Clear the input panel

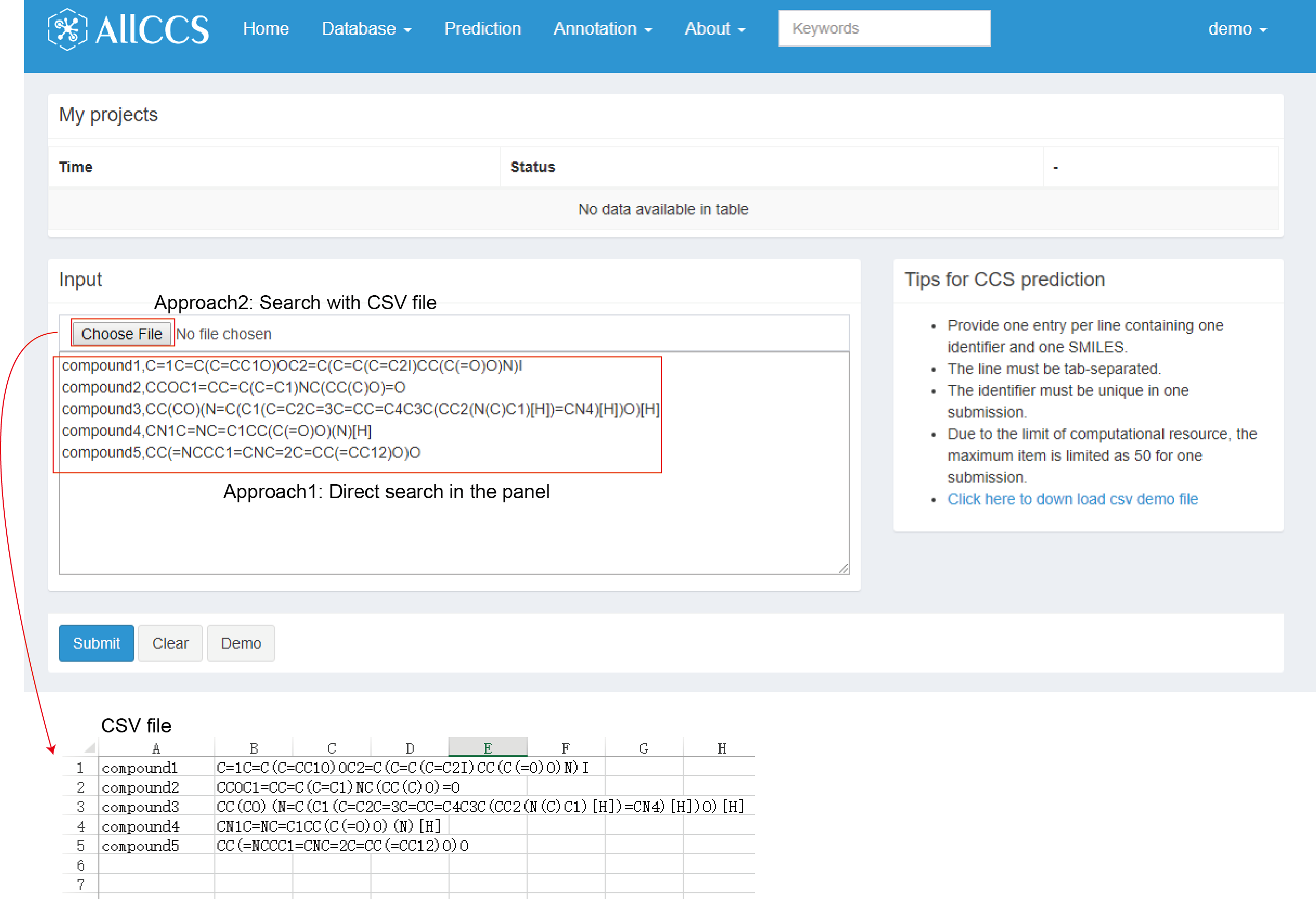click(171, 643)
